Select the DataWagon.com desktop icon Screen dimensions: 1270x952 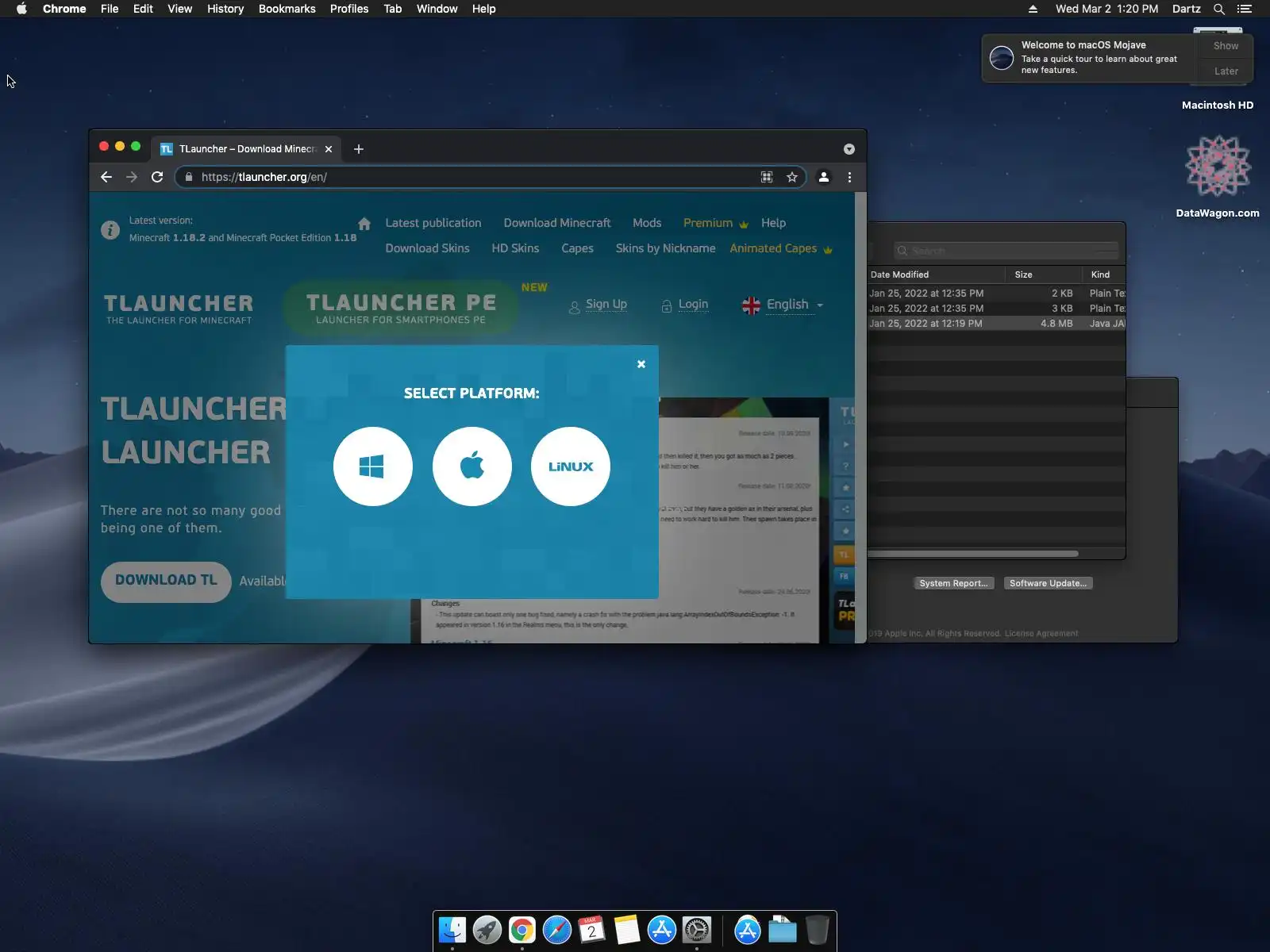click(1218, 177)
